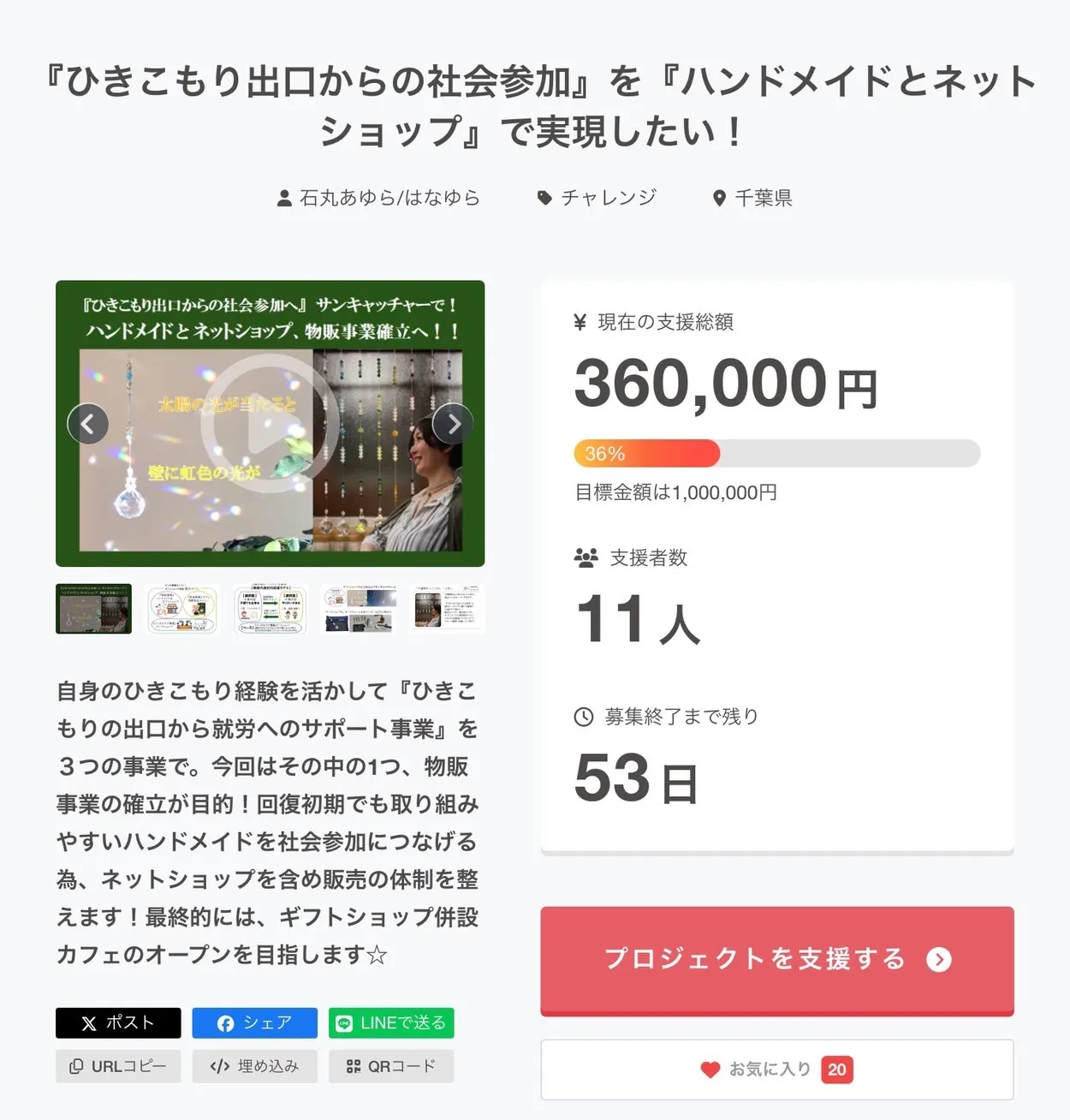Play the project video
The image size is (1070, 1120).
click(270, 424)
